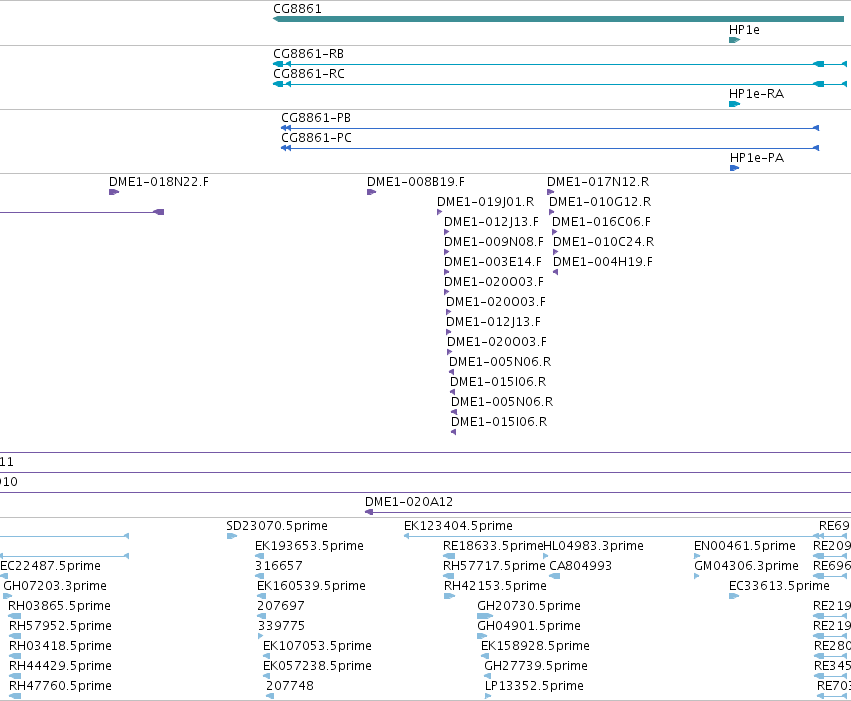This screenshot has width=851, height=701.
Task: Click the teal CG8861 gene bar
Action: pos(558,20)
